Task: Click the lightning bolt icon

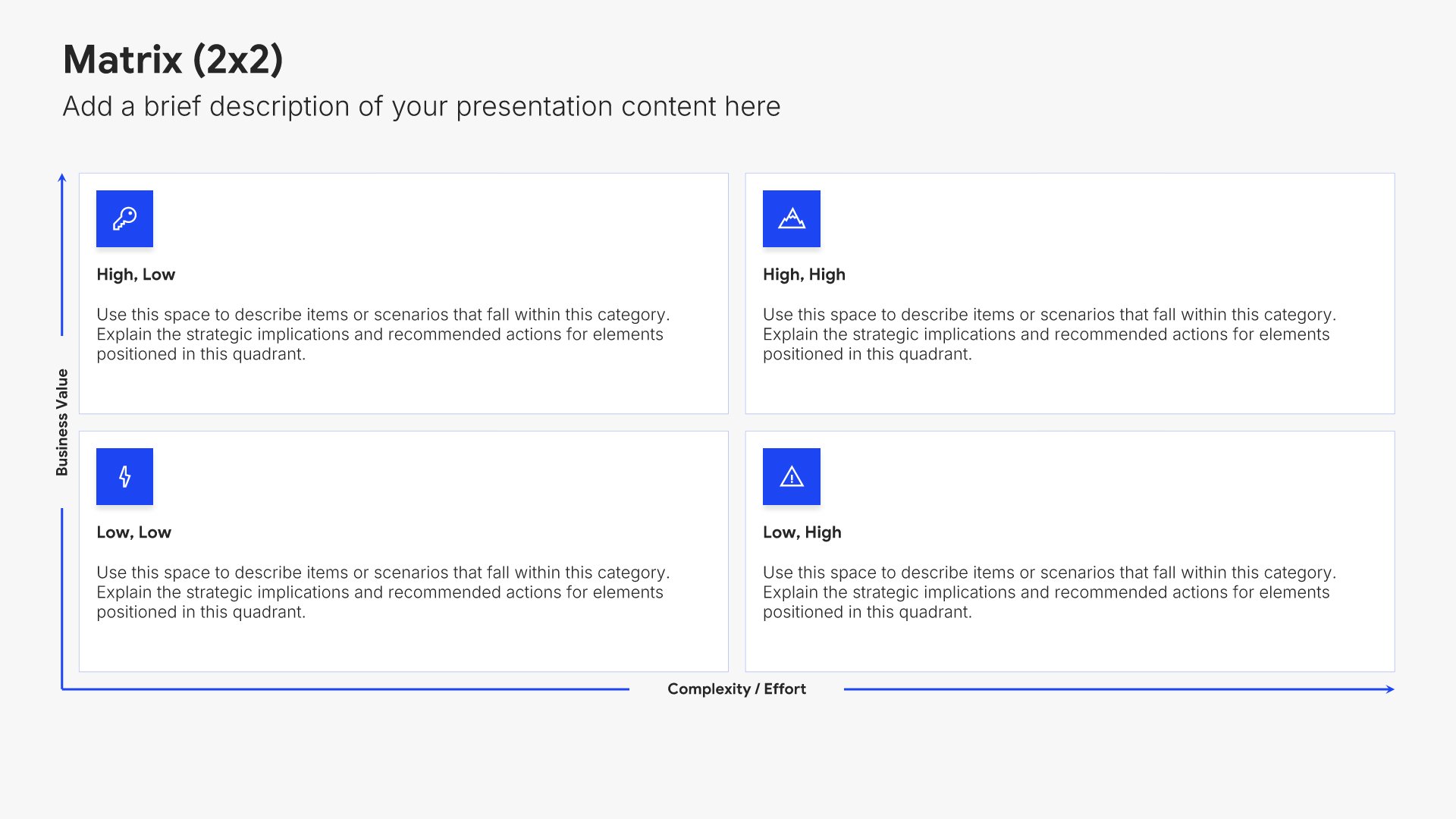Action: 124,476
